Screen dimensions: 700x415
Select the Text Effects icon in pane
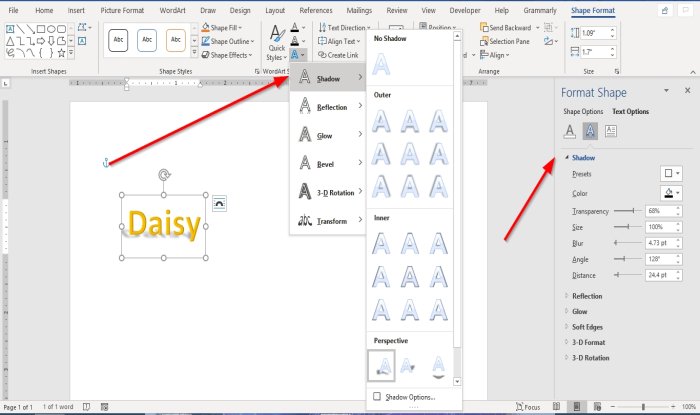click(591, 130)
